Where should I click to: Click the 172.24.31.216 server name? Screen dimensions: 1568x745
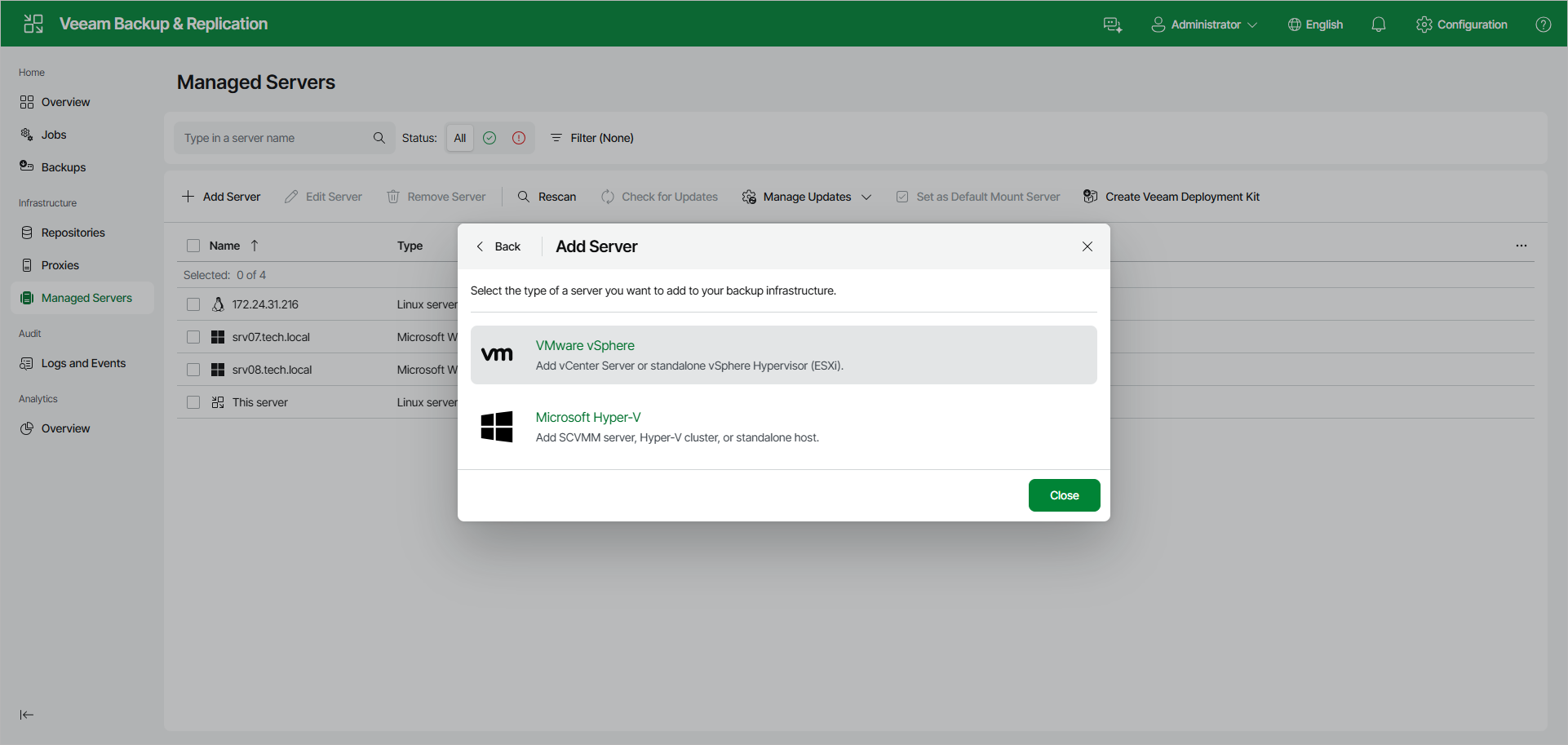coord(265,304)
